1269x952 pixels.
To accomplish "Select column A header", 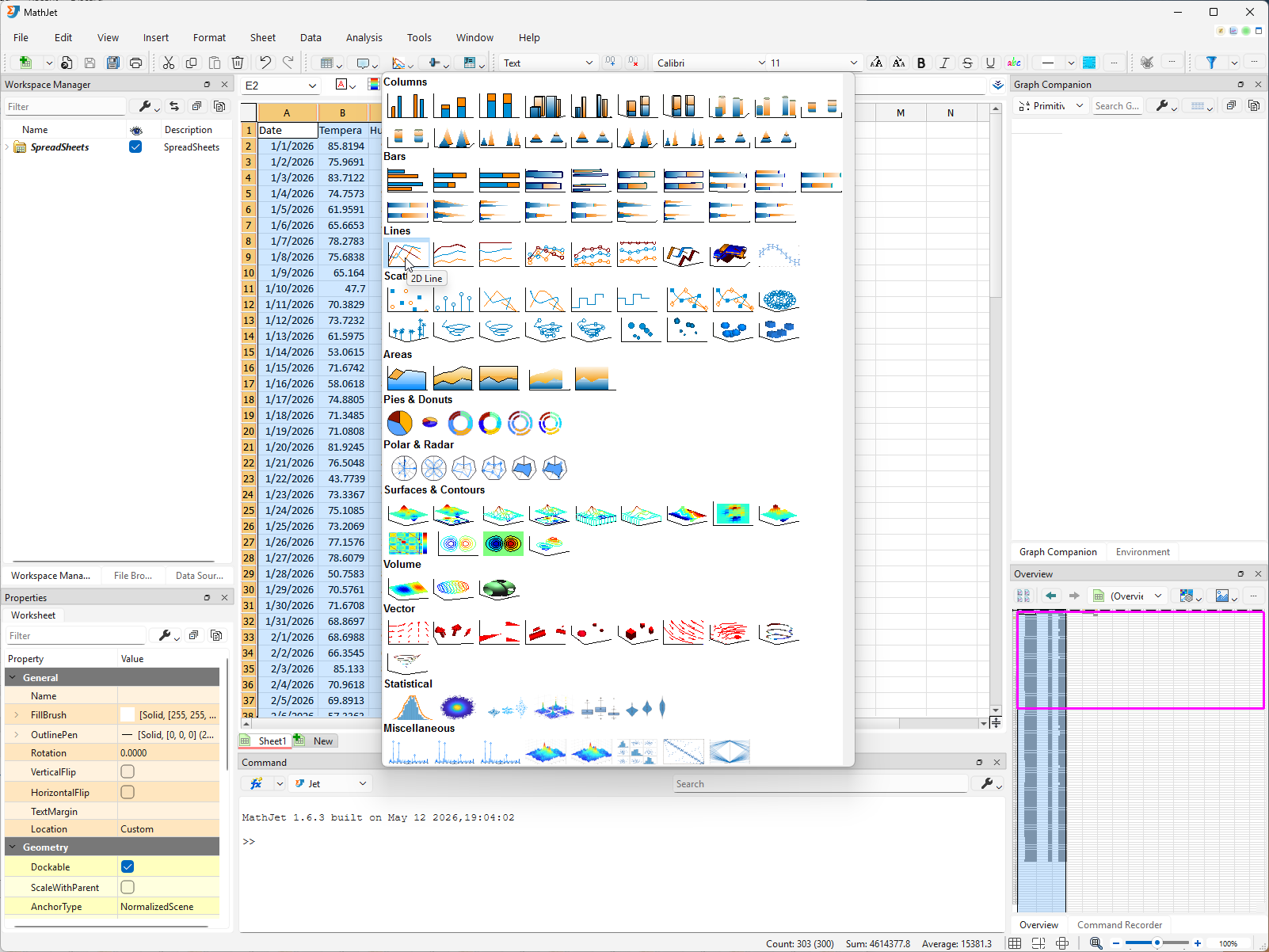I will pos(287,112).
